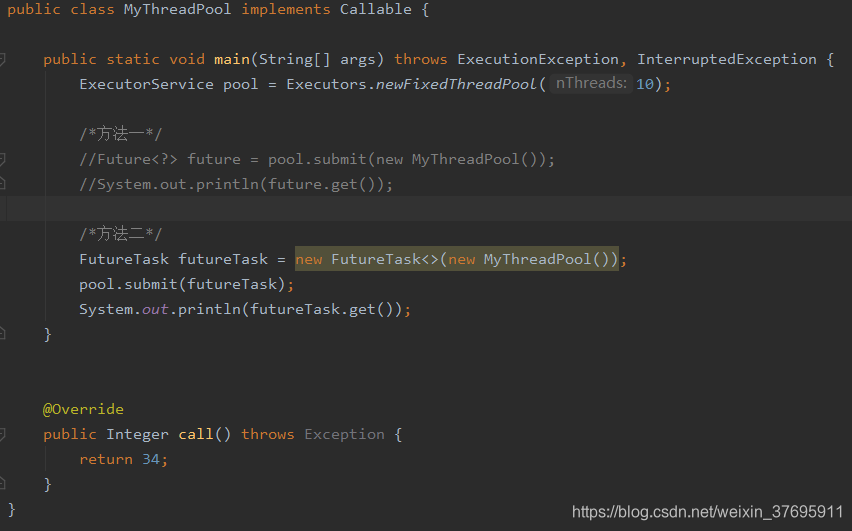Click the 'class' keyword in the declaration
The width and height of the screenshot is (852, 531).
click(92, 9)
